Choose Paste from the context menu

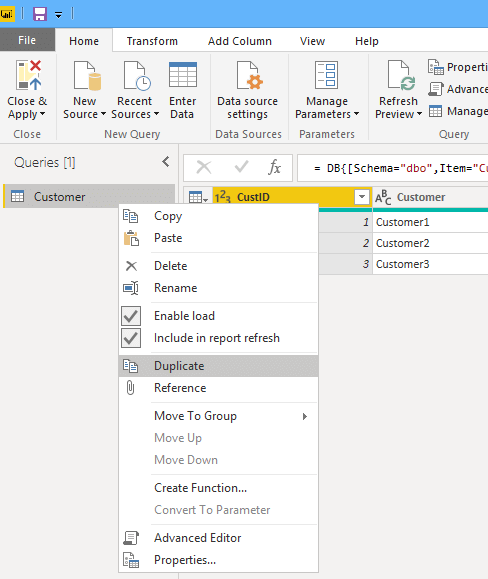(x=219, y=238)
